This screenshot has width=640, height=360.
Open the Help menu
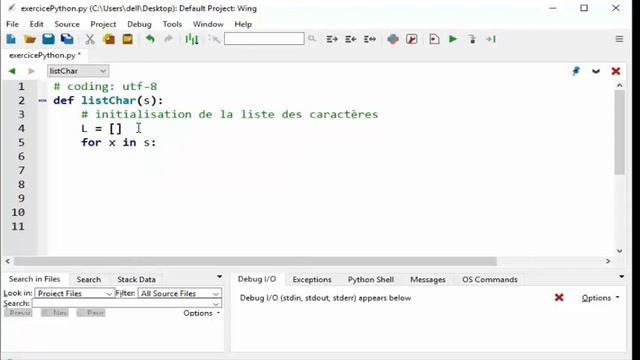[243, 24]
